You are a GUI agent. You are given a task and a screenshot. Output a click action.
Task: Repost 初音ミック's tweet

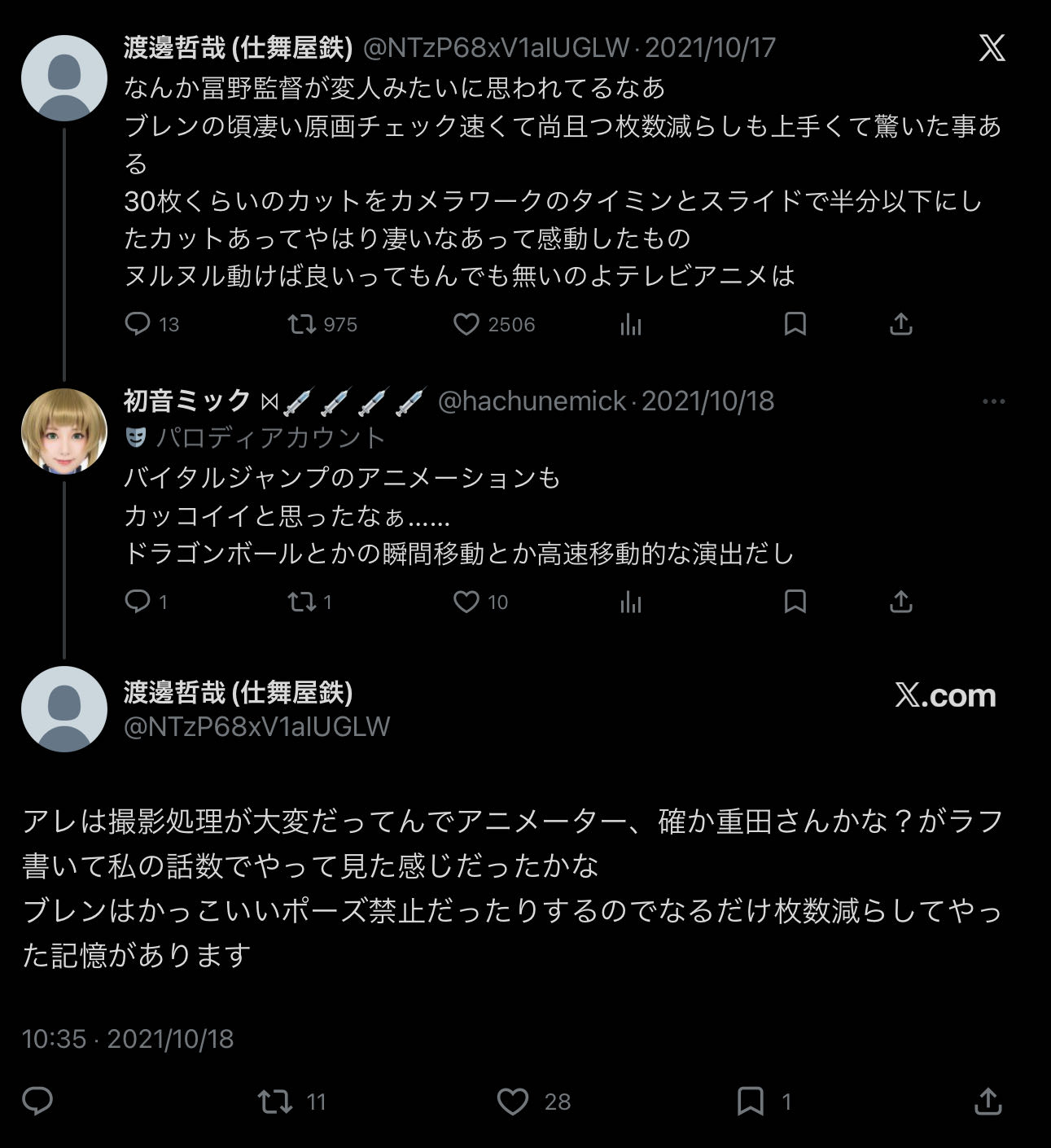coord(303,602)
